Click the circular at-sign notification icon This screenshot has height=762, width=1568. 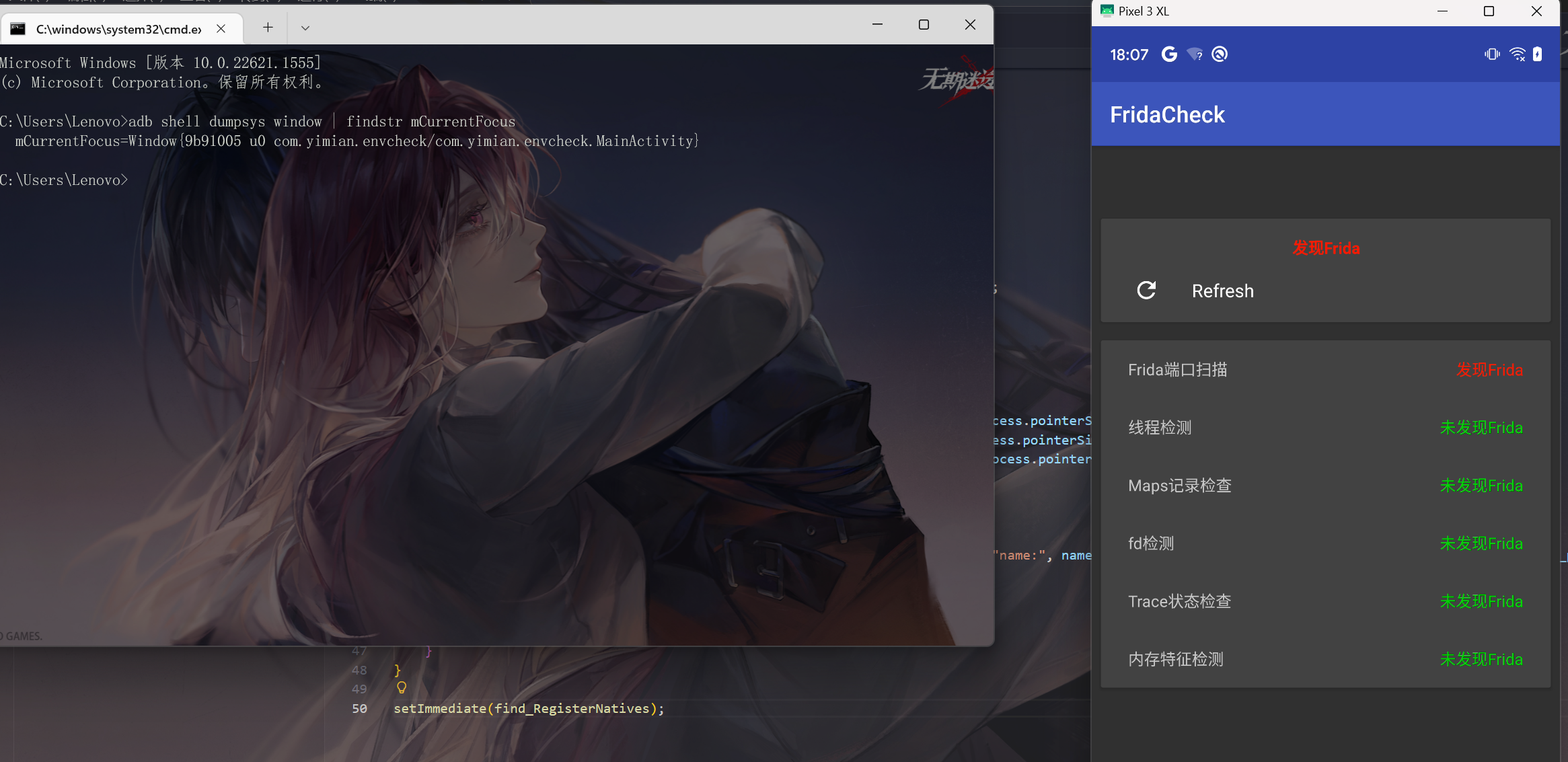click(1220, 54)
